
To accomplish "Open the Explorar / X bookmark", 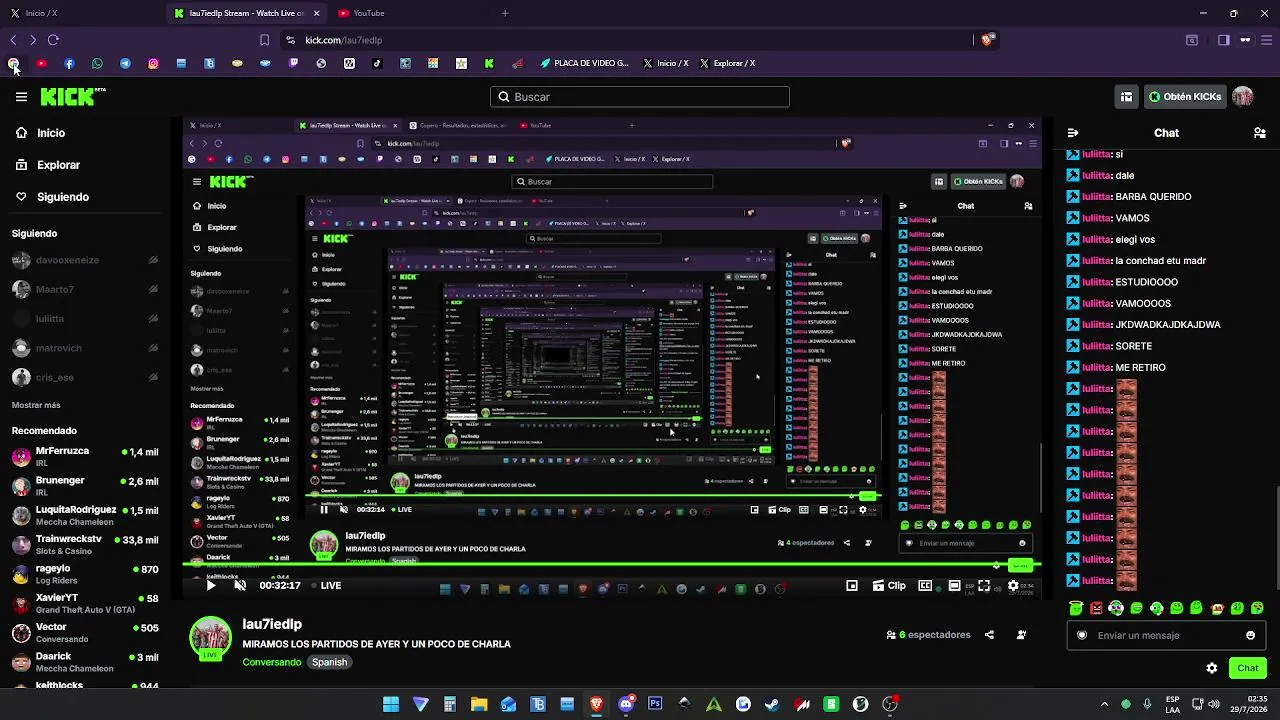I will [x=727, y=63].
